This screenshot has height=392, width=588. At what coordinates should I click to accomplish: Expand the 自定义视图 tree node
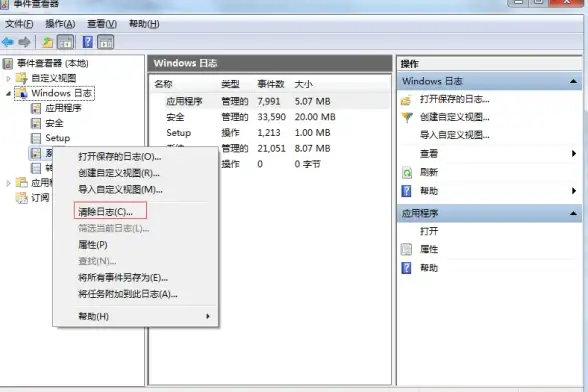[x=8, y=78]
